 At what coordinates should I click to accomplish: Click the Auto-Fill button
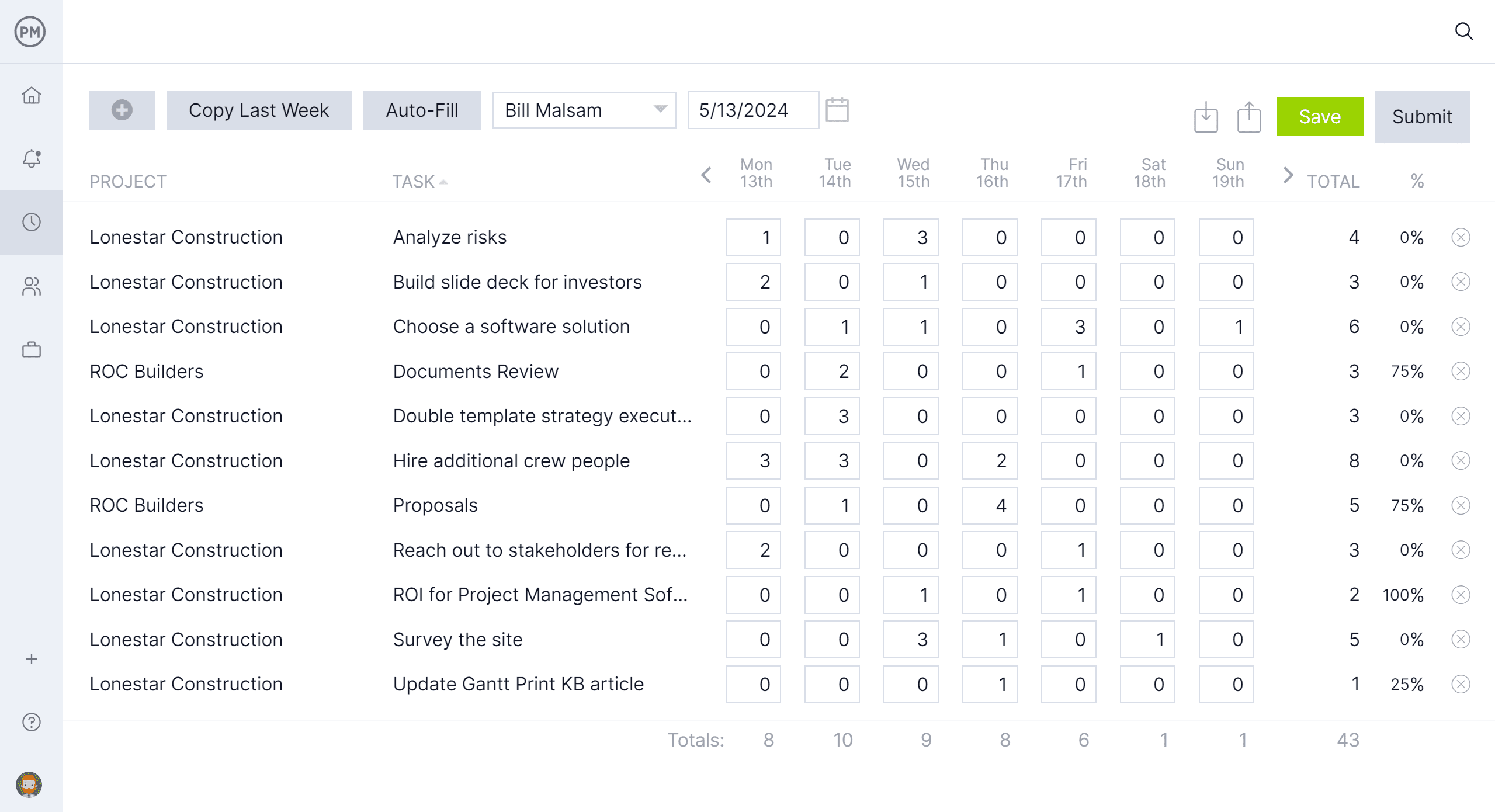421,111
